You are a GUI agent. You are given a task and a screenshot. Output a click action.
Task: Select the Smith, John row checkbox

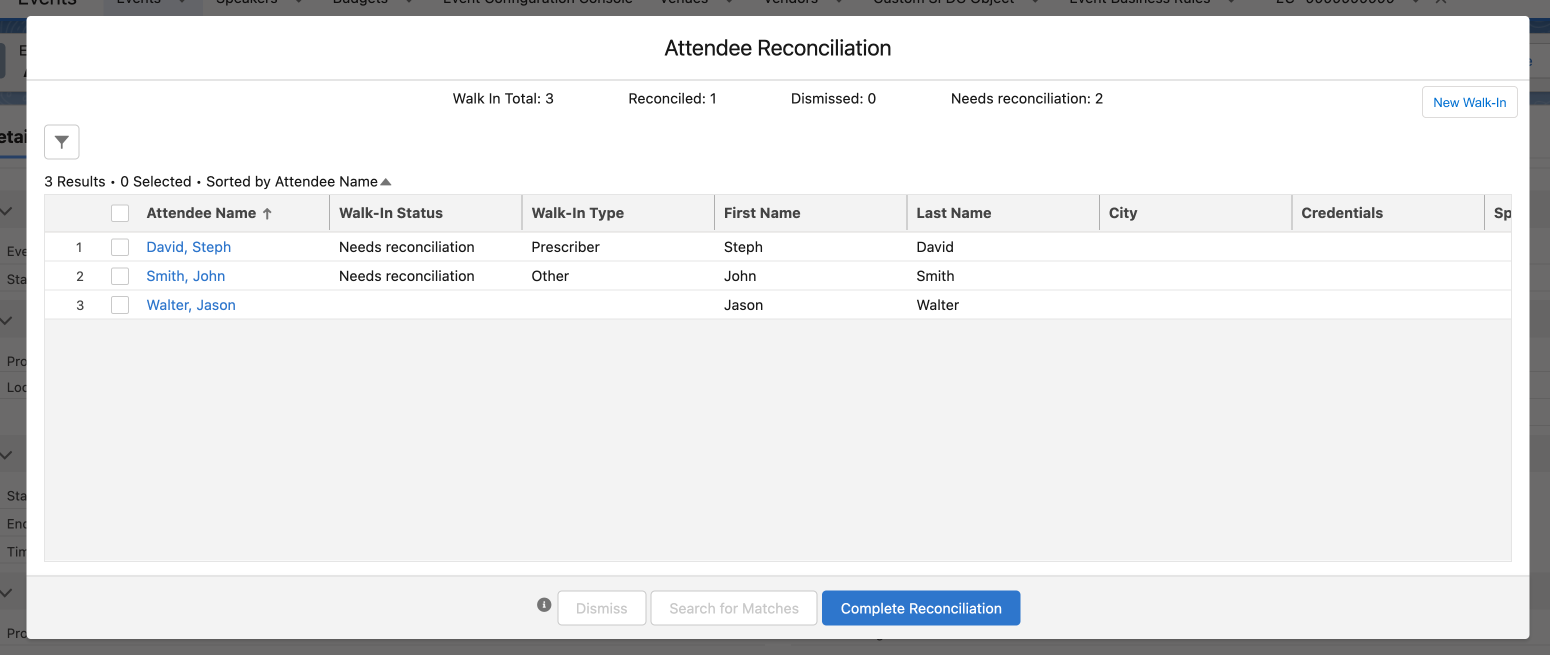pos(120,276)
